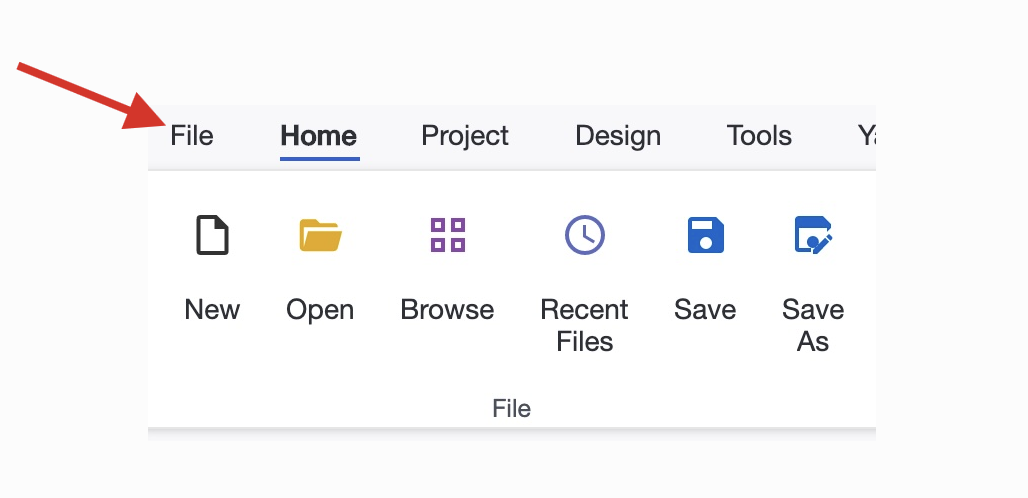This screenshot has height=498, width=1028.
Task: Click the Recent Files clock icon
Action: point(584,235)
